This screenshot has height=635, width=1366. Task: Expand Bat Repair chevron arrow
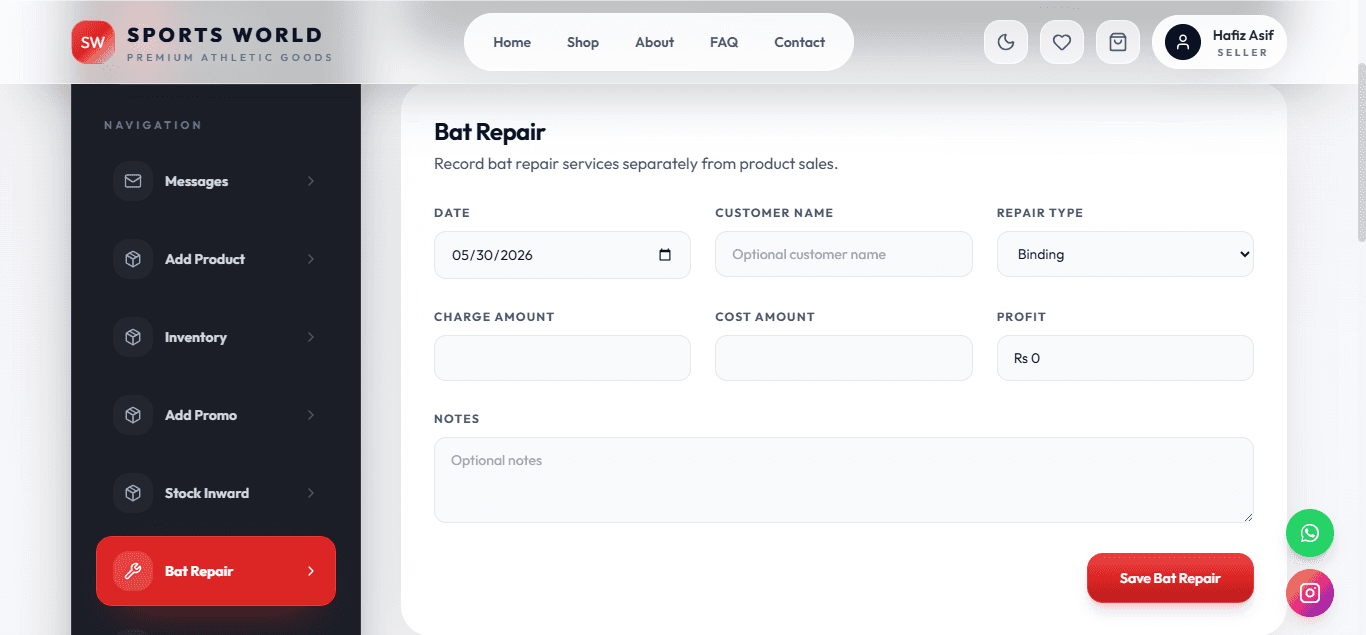311,571
